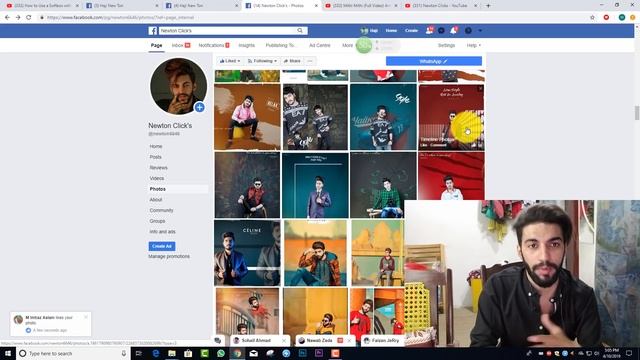Open the Messenger icon in the top bar
This screenshot has width=640, height=360.
pos(441,31)
